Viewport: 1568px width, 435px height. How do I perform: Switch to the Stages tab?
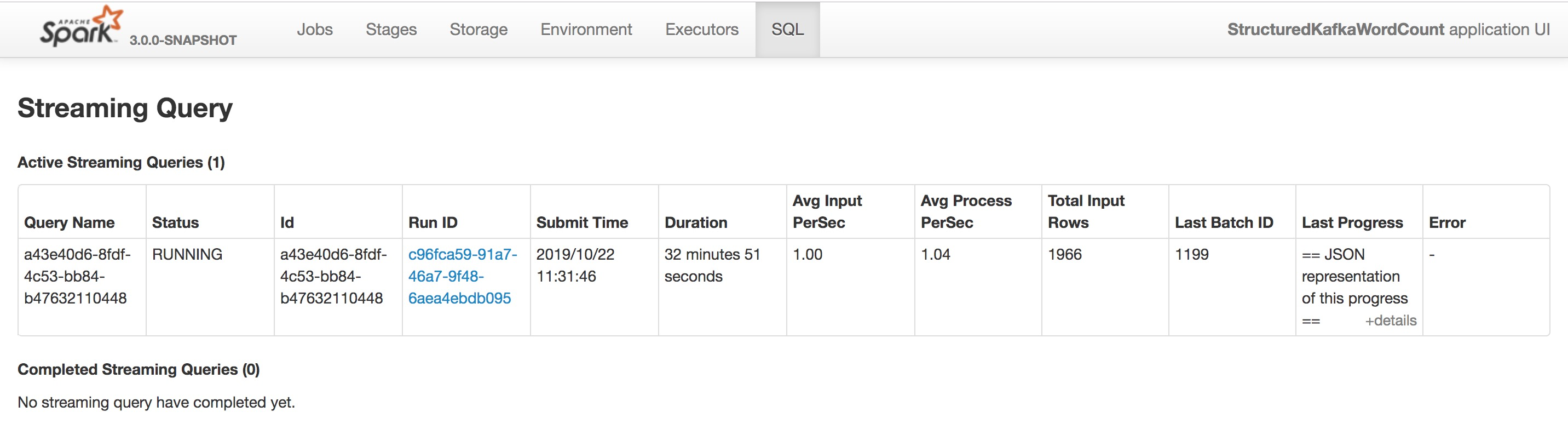click(x=391, y=29)
